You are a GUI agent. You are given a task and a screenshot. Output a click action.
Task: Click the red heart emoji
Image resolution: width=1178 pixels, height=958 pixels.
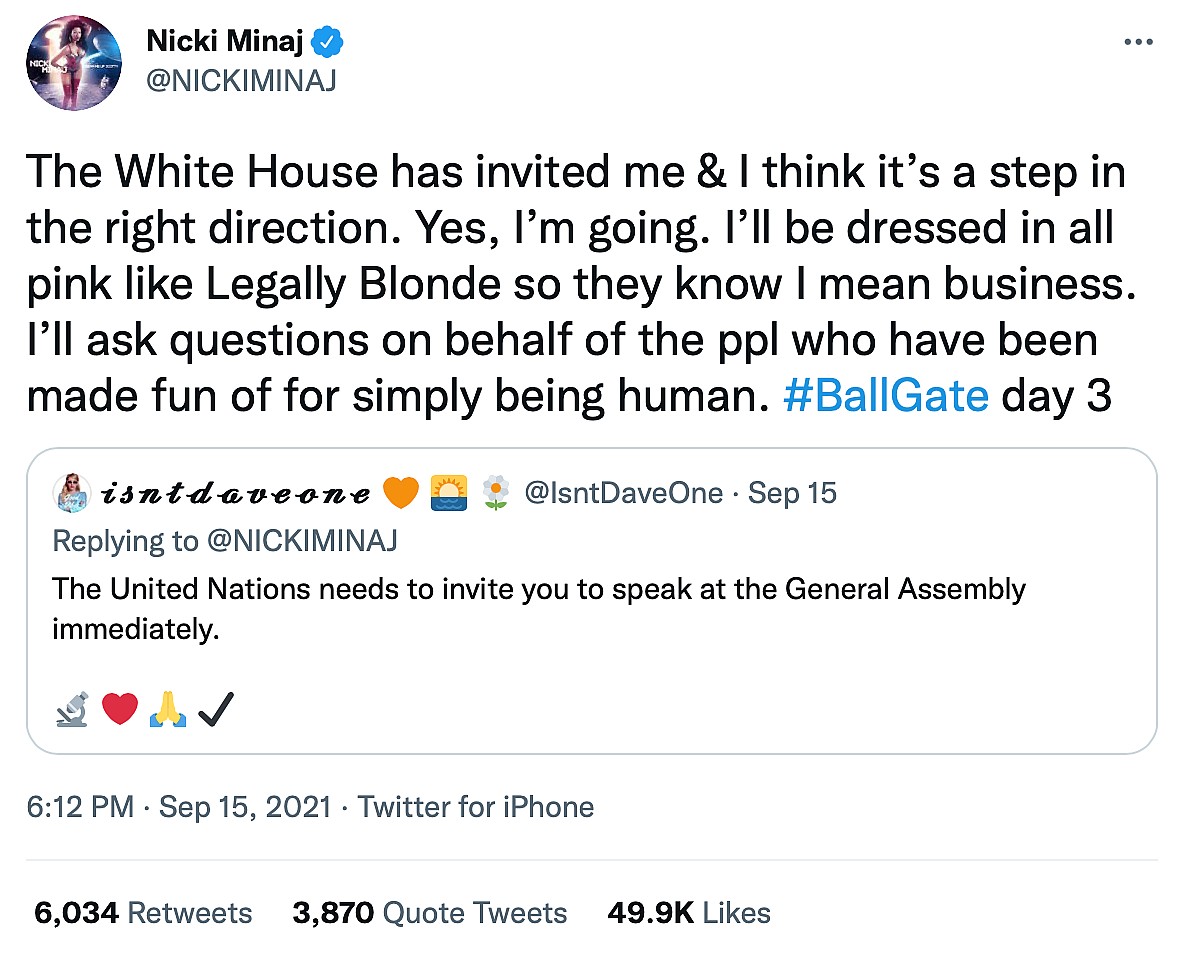119,710
